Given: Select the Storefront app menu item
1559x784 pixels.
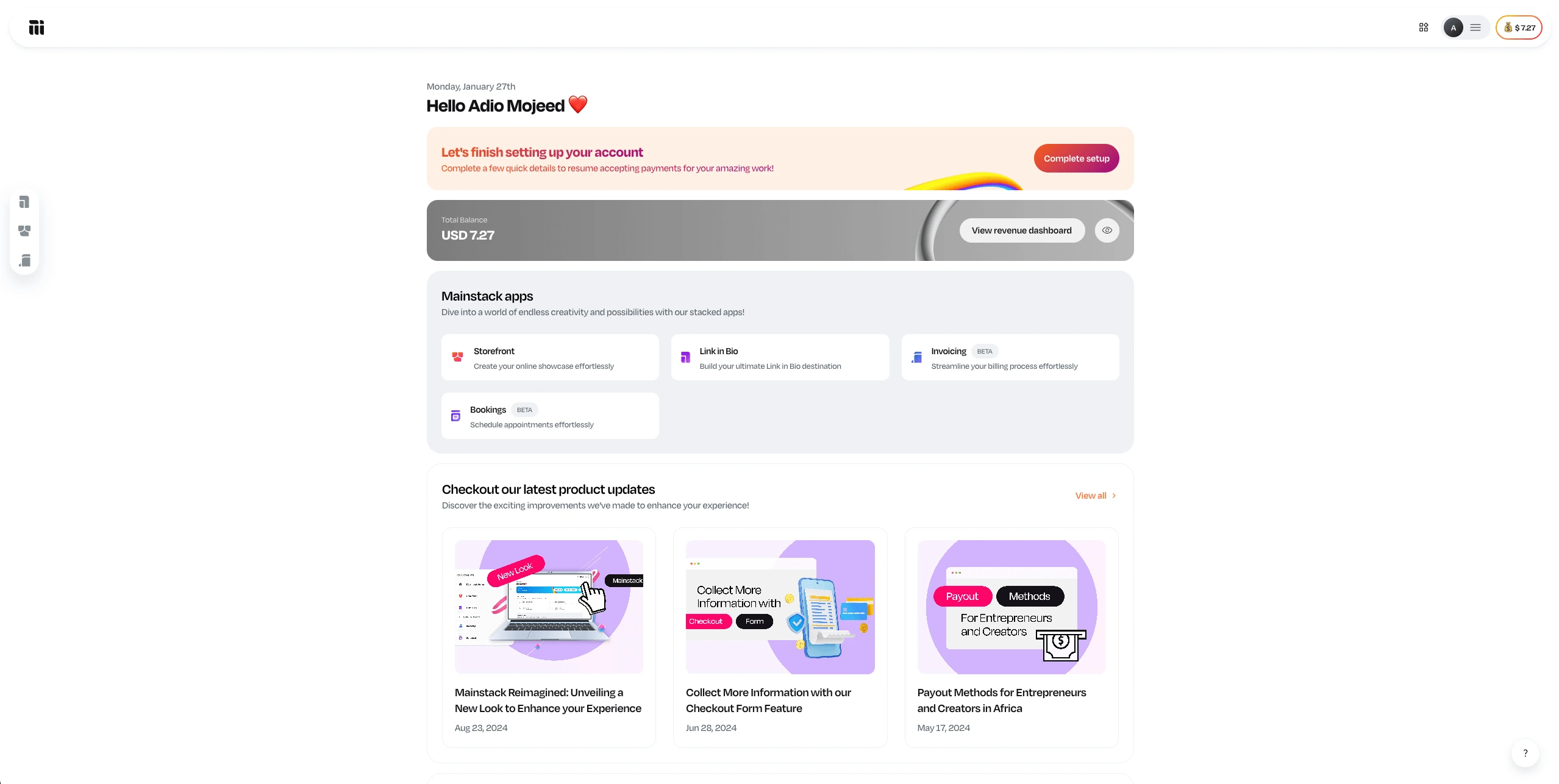Looking at the screenshot, I should [550, 357].
